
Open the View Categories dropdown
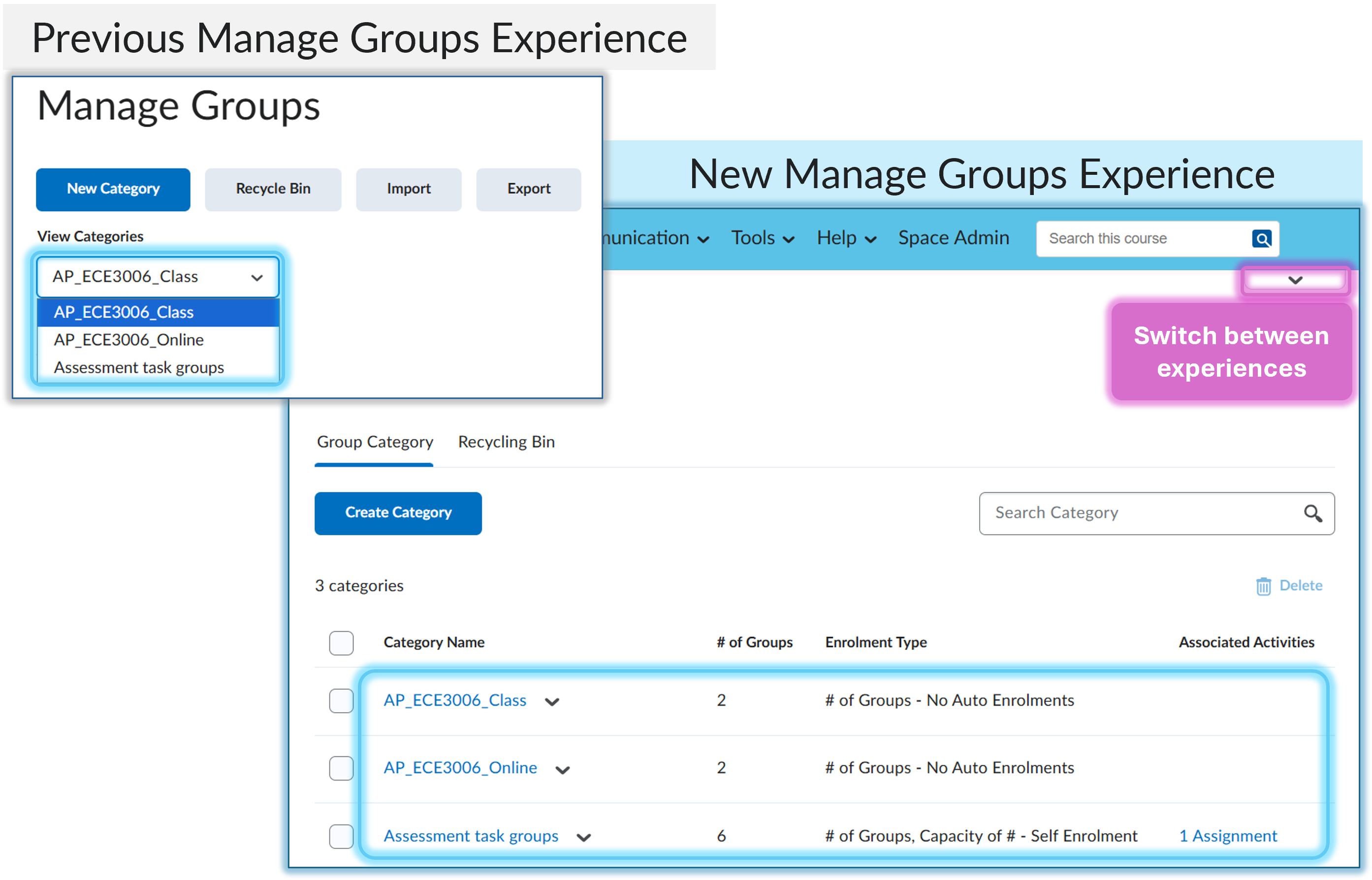tap(158, 277)
